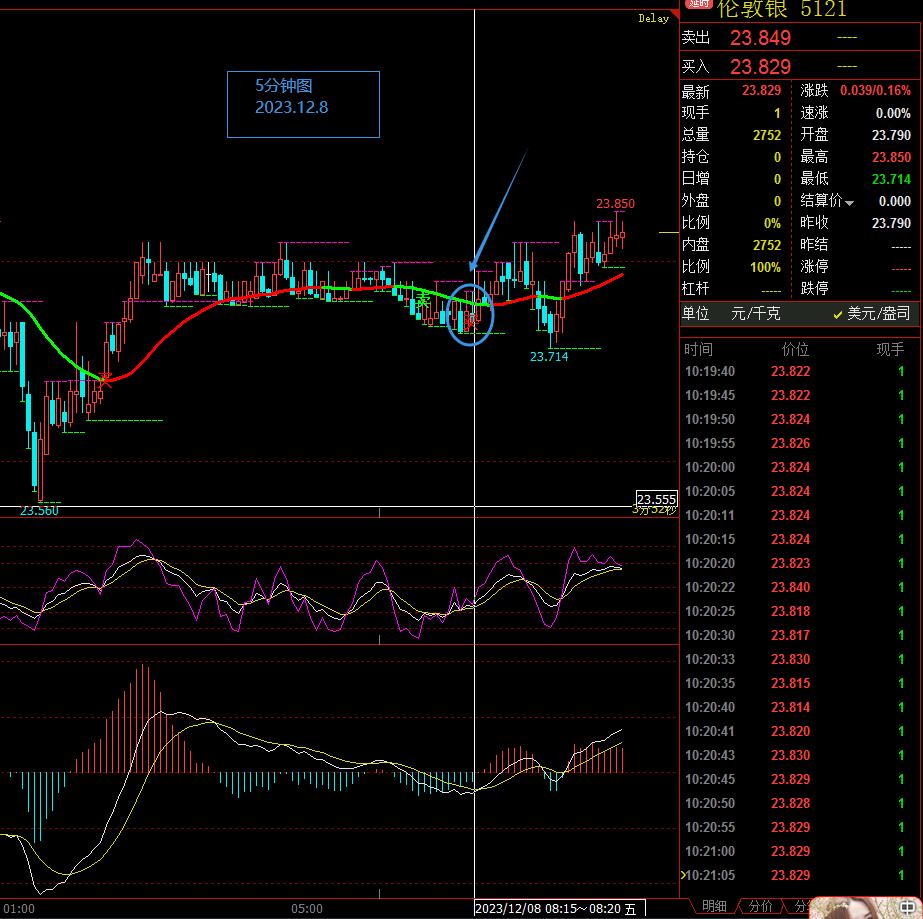Open the 结算价 dropdown arrow

point(849,203)
